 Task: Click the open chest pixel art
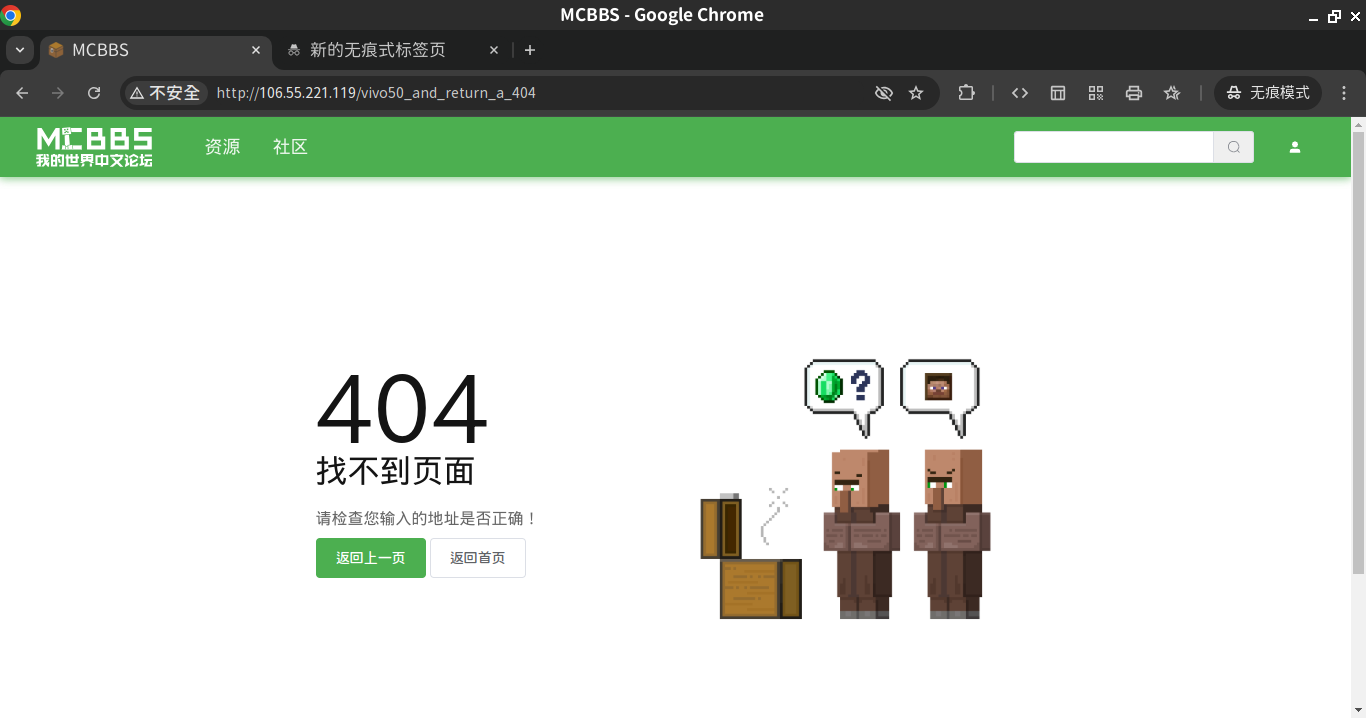(751, 556)
